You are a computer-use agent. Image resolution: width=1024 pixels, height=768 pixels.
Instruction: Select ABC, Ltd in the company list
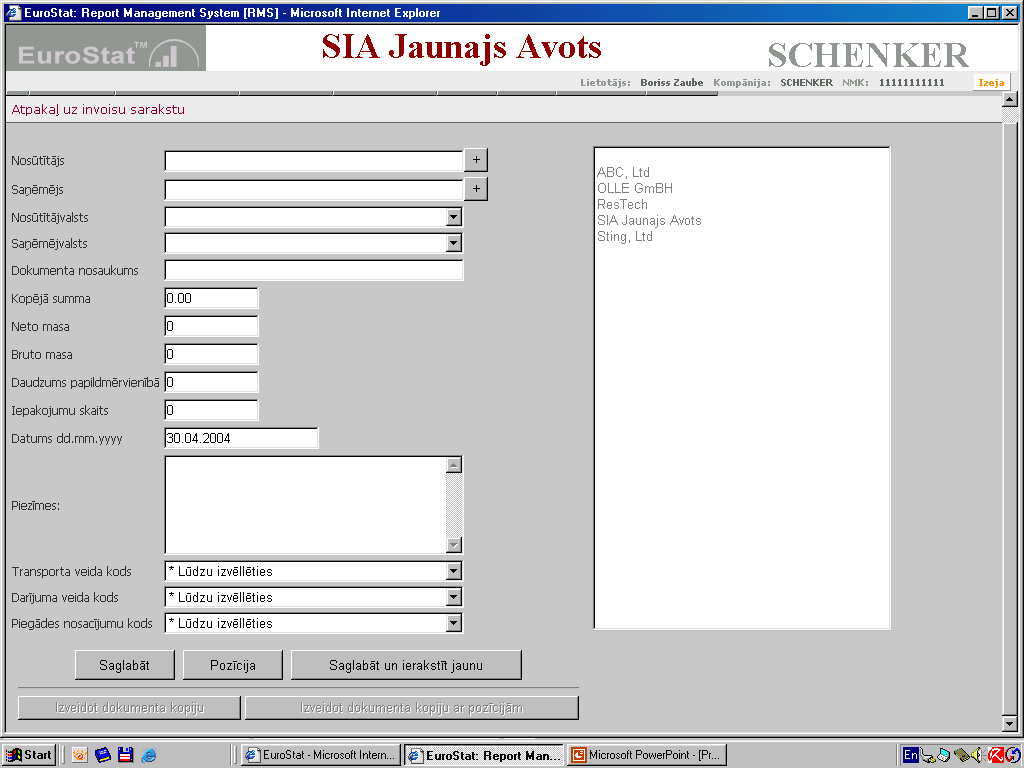pos(623,172)
